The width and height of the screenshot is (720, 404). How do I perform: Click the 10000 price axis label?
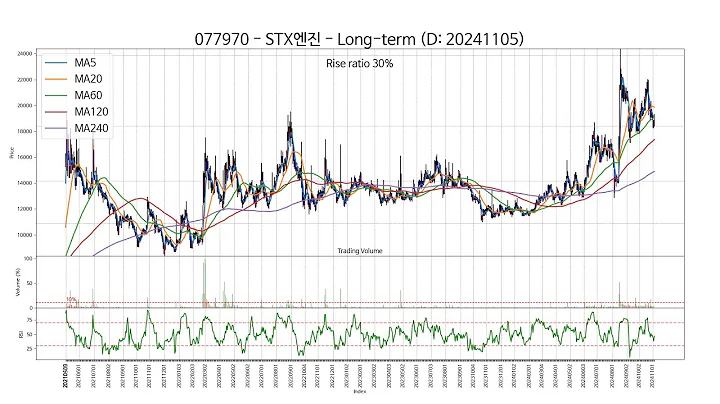coord(25,235)
